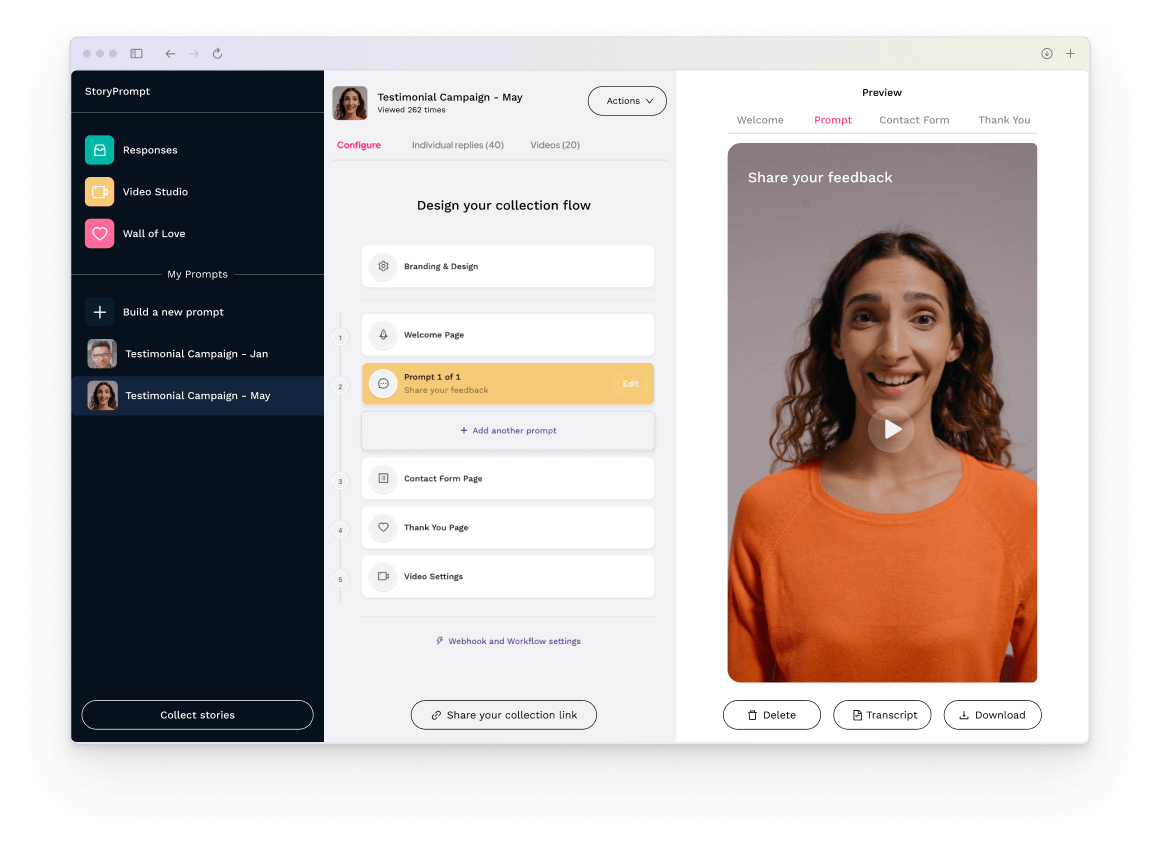
Task: Click the campaign header avatar thumbnail
Action: [x=350, y=103]
